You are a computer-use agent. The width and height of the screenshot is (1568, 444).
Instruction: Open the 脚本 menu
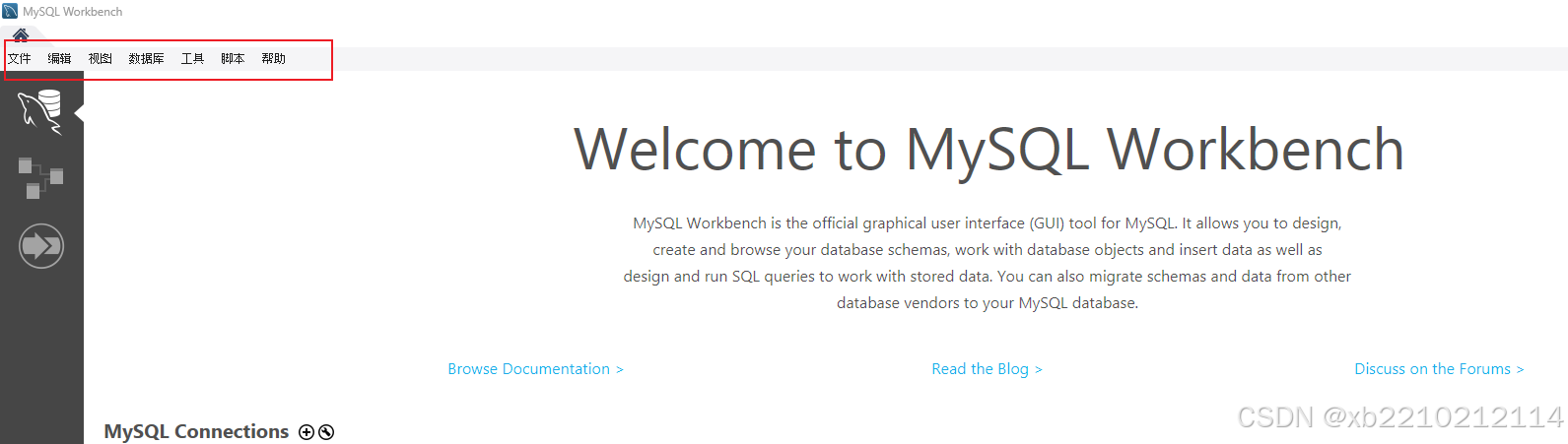pyautogui.click(x=234, y=59)
